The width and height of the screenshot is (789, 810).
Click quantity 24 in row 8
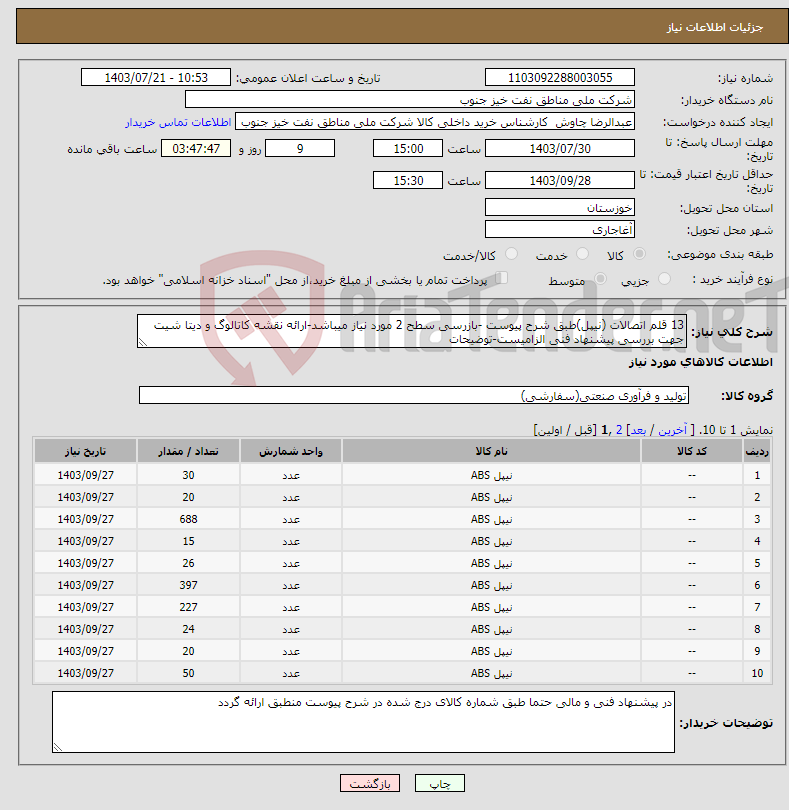188,629
